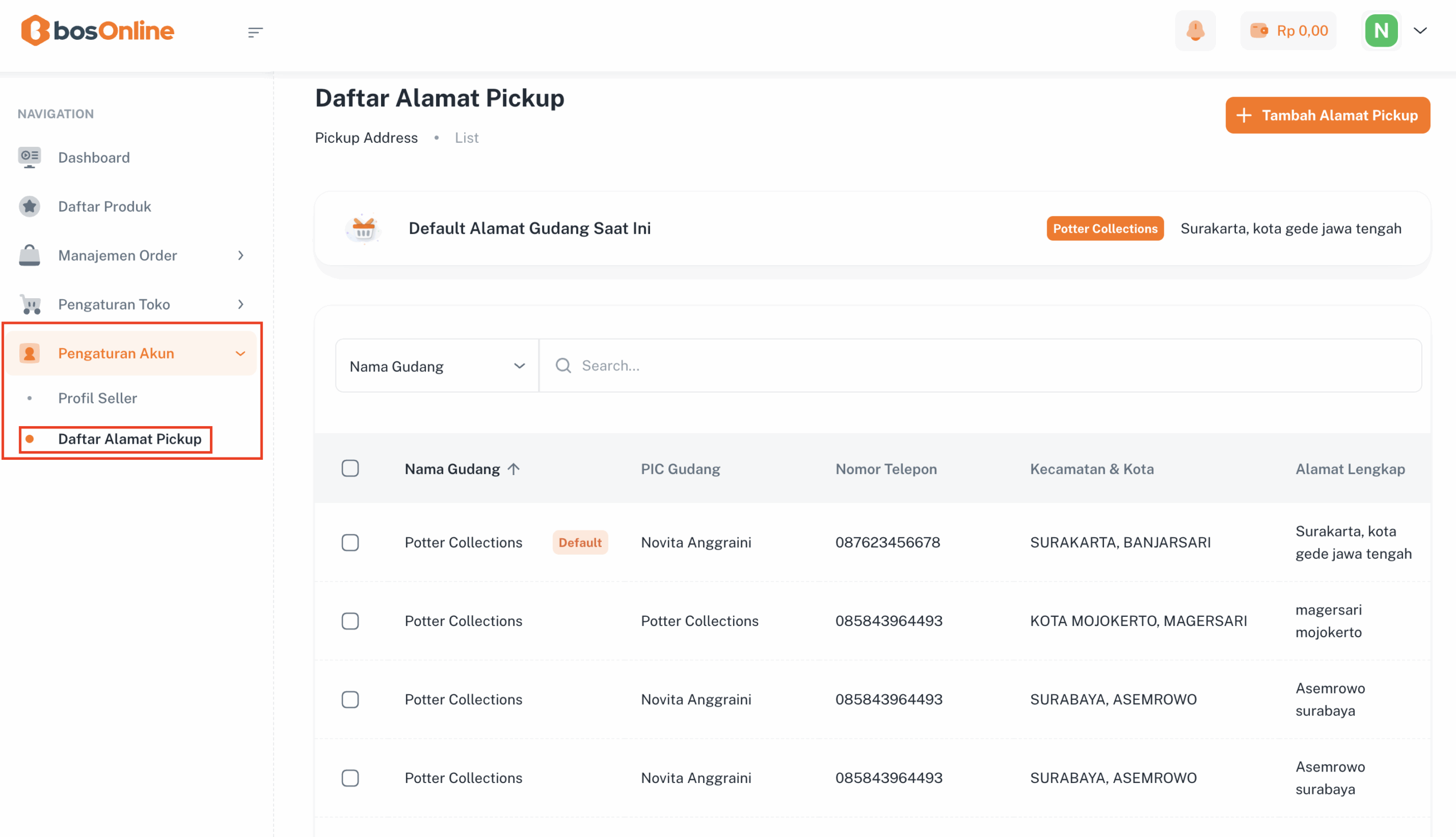The height and width of the screenshot is (837, 1456).
Task: Toggle the sidebar collapse hamburger icon
Action: coord(255,32)
